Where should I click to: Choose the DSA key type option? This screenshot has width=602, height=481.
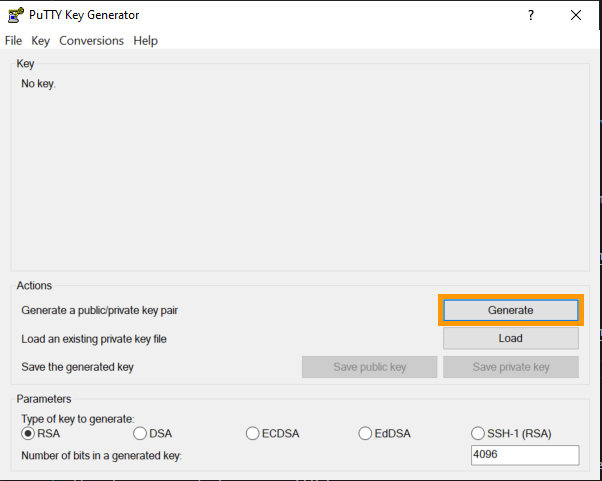coord(140,433)
